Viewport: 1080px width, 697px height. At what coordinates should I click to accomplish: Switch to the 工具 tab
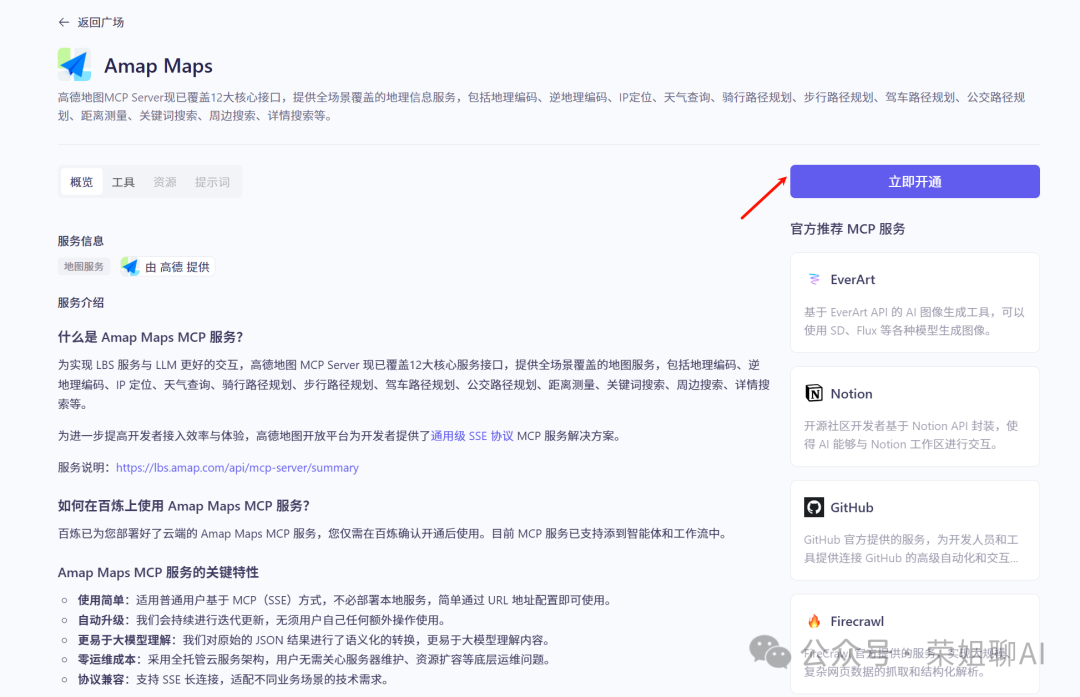tap(123, 181)
